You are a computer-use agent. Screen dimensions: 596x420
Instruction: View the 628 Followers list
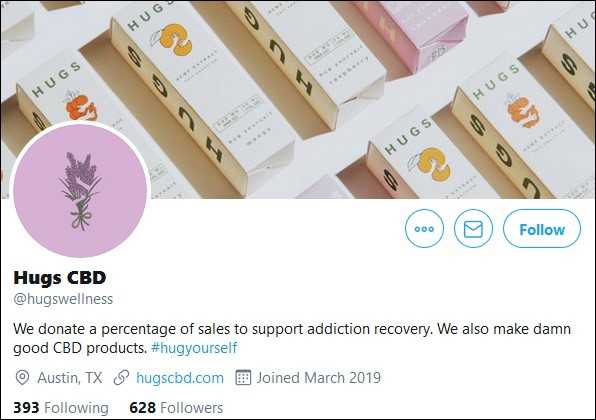176,408
